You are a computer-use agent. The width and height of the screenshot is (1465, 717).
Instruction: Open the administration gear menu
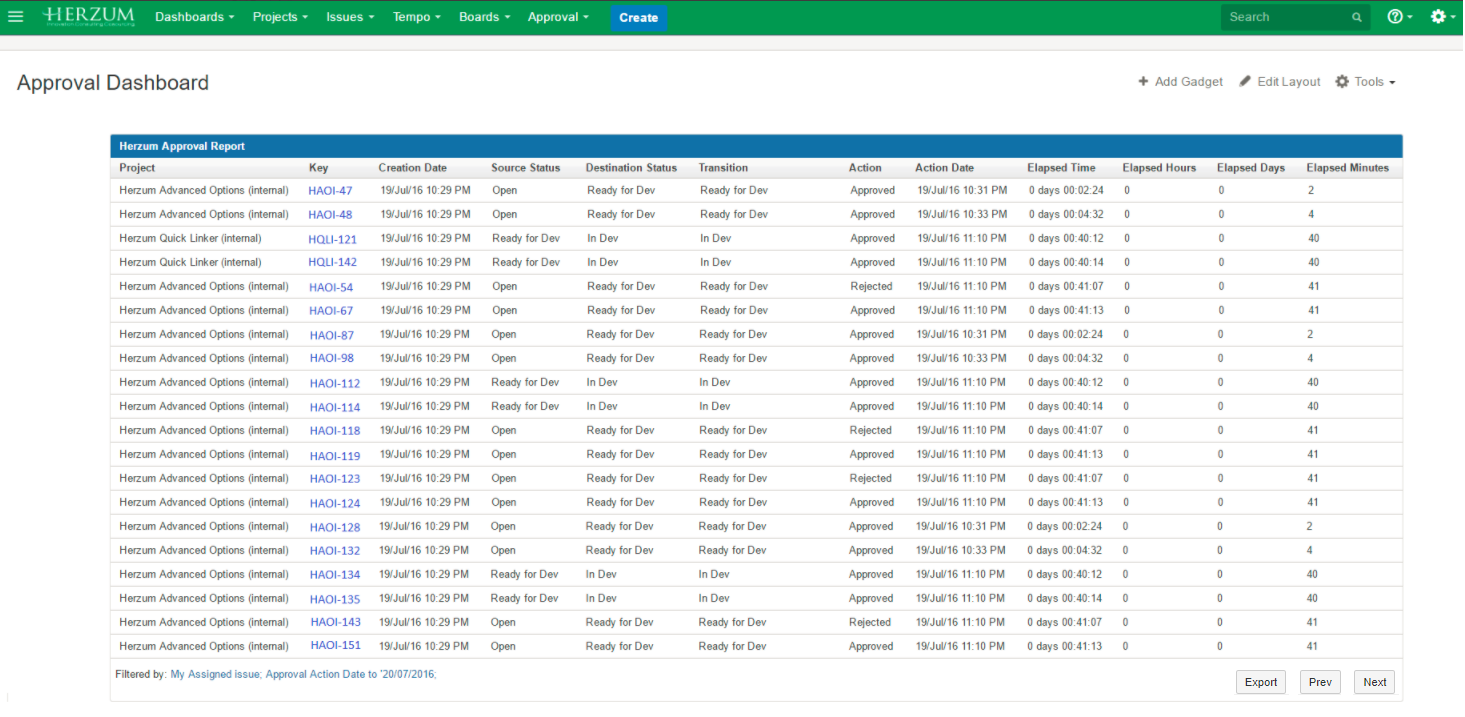[1438, 17]
